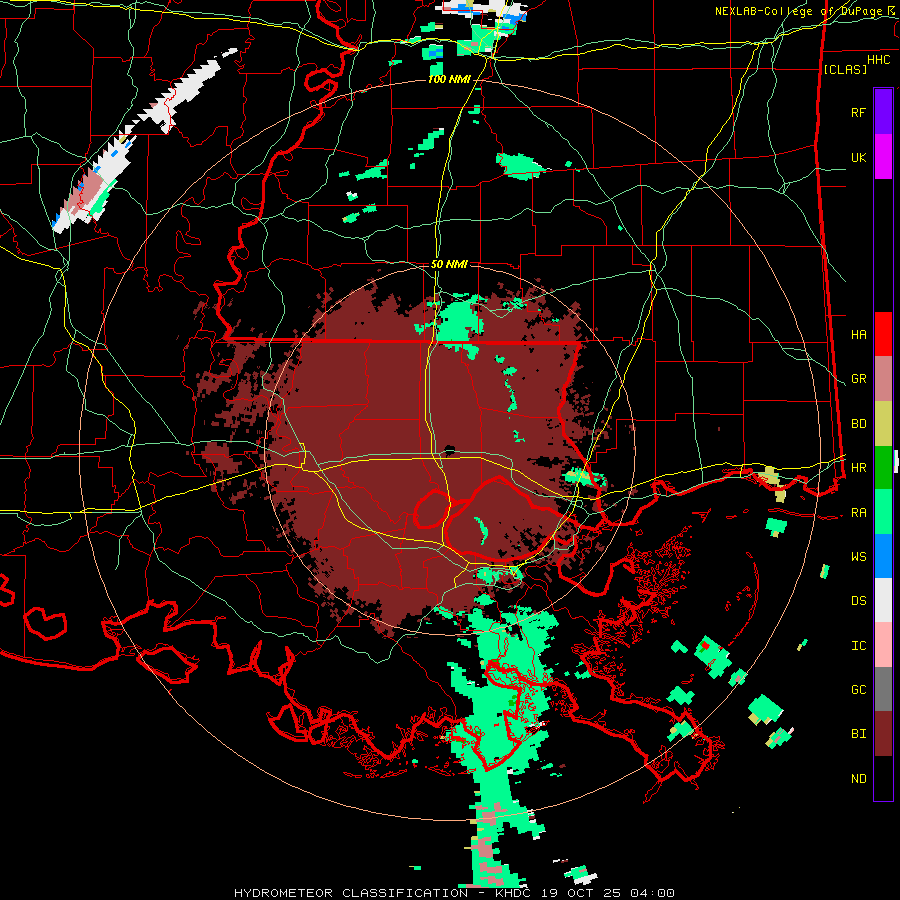900x900 pixels.
Task: Click the 'NEXLAB-College of DuPage' credit text
Action: coord(800,11)
